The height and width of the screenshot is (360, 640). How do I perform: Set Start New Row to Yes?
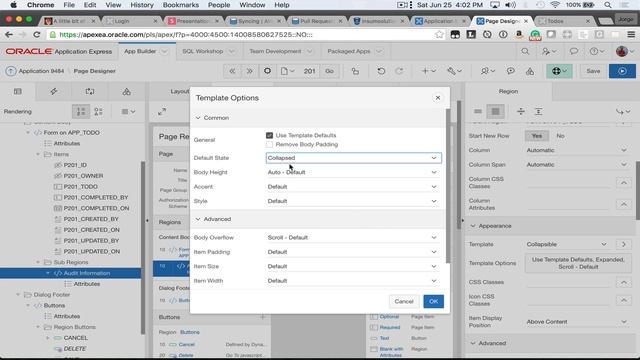(536, 136)
